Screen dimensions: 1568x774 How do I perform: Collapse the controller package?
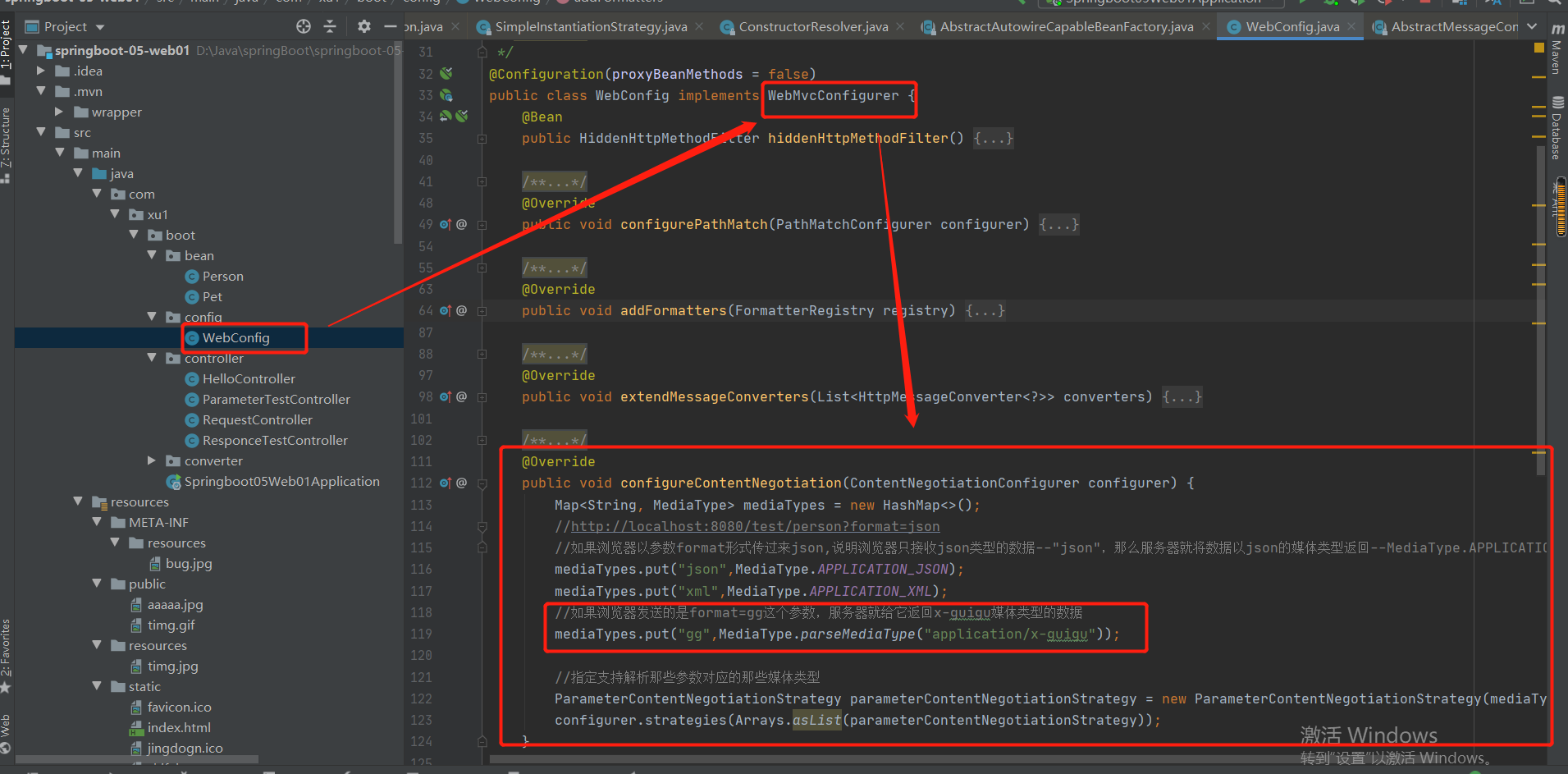[152, 358]
